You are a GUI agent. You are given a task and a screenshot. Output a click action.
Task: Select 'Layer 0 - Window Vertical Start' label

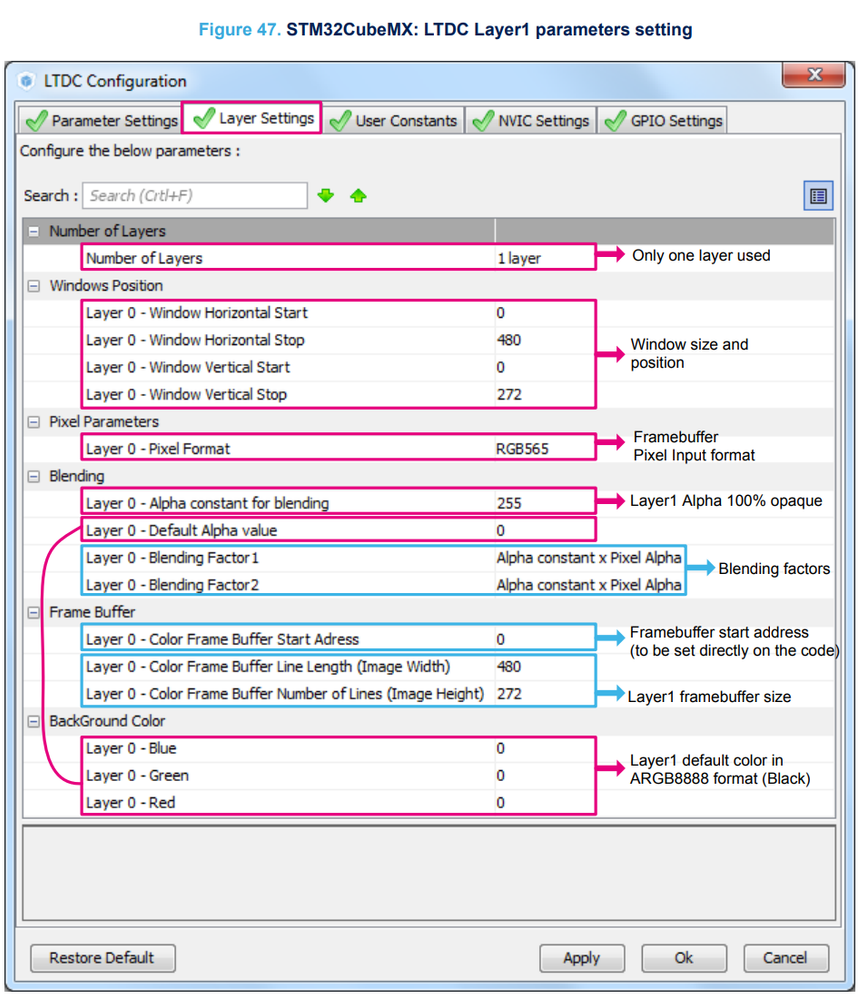(188, 367)
